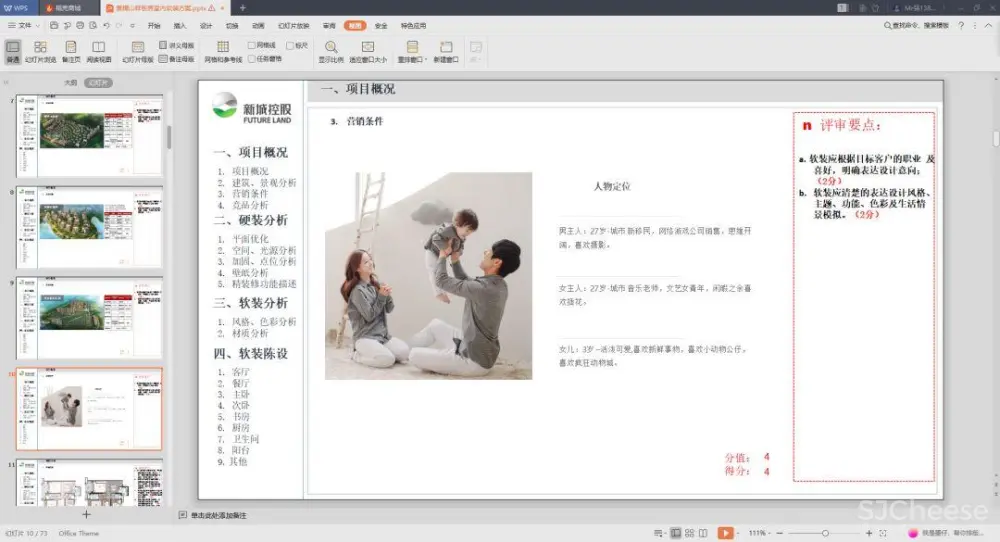This screenshot has width=1000, height=542.
Task: Open the Insert (插入) ribbon tab
Action: point(180,25)
